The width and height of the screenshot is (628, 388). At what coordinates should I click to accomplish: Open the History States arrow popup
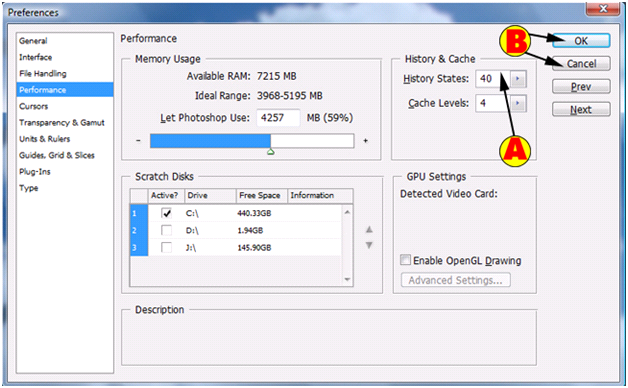518,79
